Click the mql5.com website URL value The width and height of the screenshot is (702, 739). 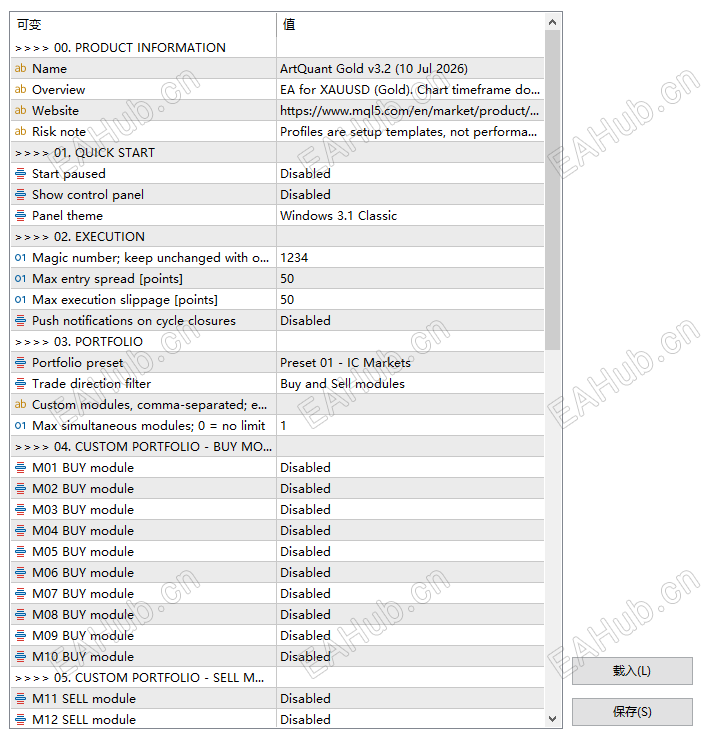click(x=410, y=110)
